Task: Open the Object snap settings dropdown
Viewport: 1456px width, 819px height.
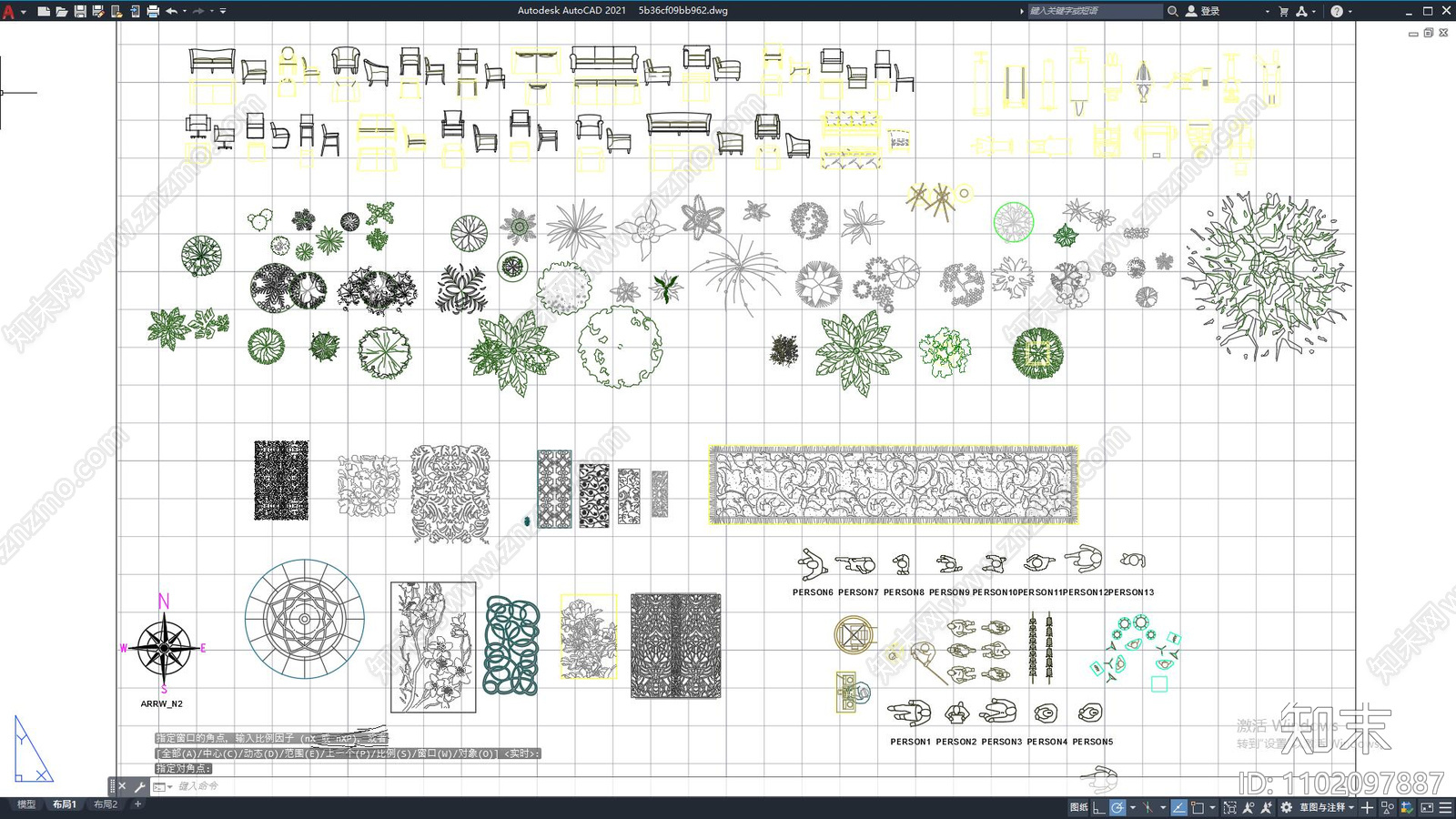Action: pyautogui.click(x=1212, y=807)
